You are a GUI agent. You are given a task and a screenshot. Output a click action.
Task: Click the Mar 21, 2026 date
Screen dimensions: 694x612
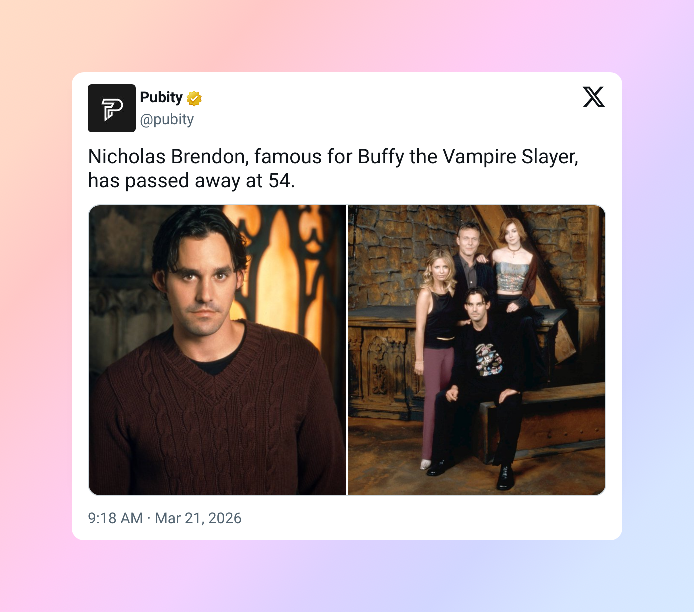point(198,518)
